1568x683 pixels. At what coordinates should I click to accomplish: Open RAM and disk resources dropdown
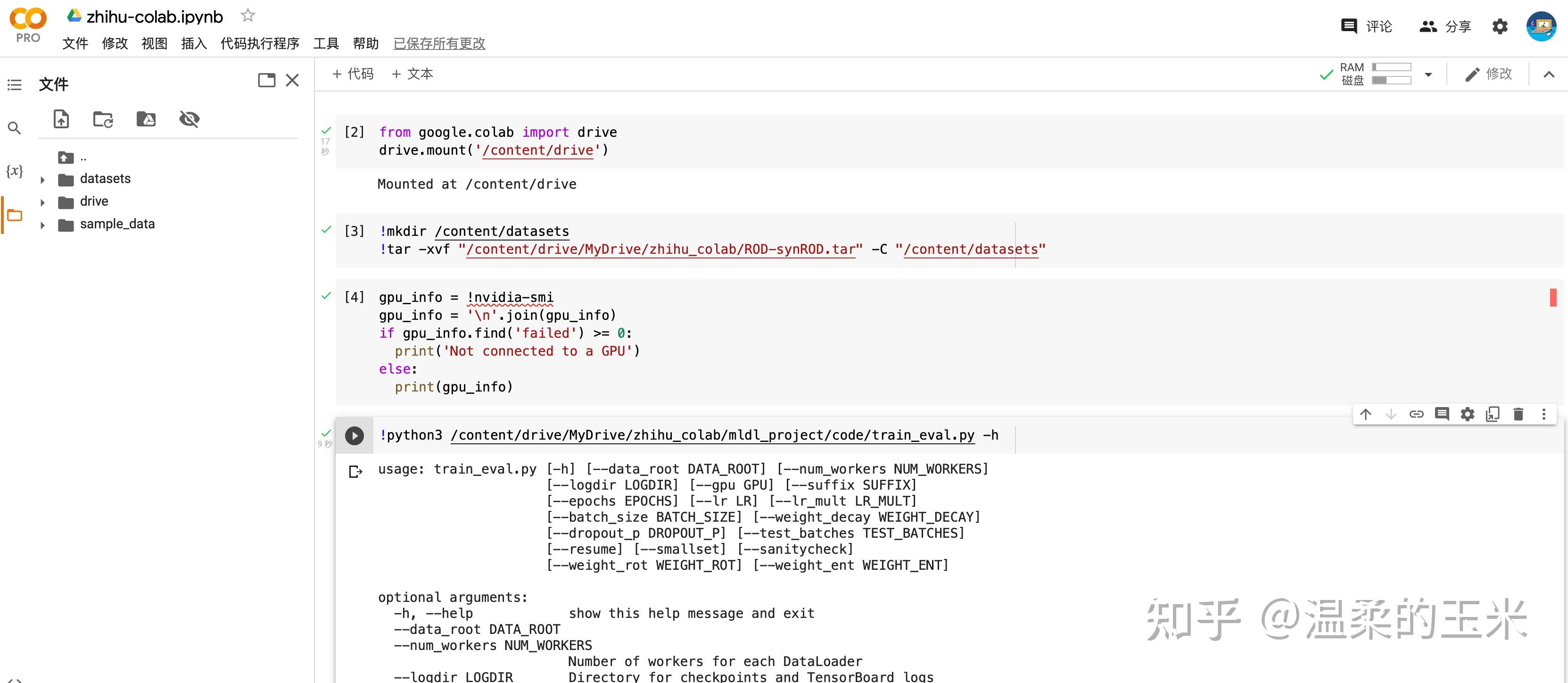(1428, 75)
